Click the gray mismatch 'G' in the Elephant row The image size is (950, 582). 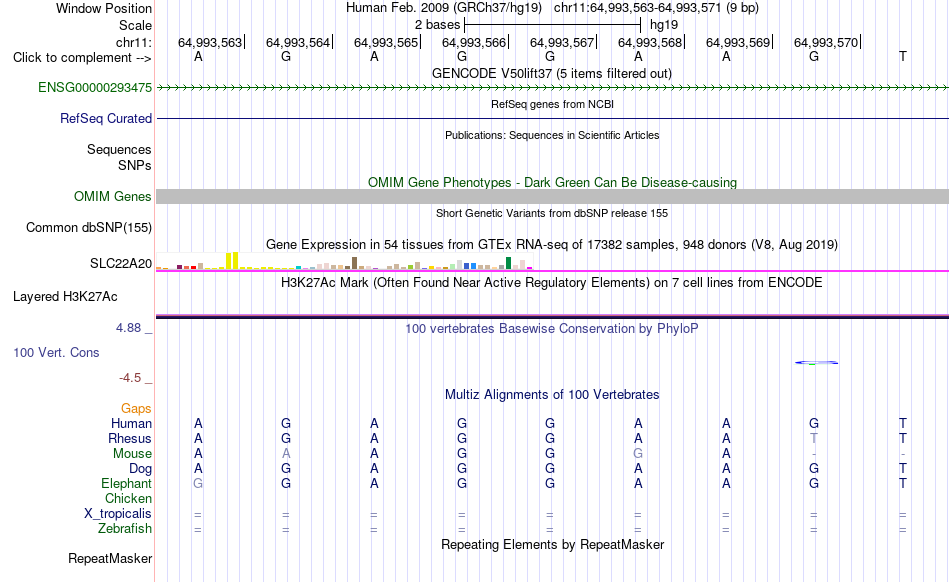[x=198, y=483]
